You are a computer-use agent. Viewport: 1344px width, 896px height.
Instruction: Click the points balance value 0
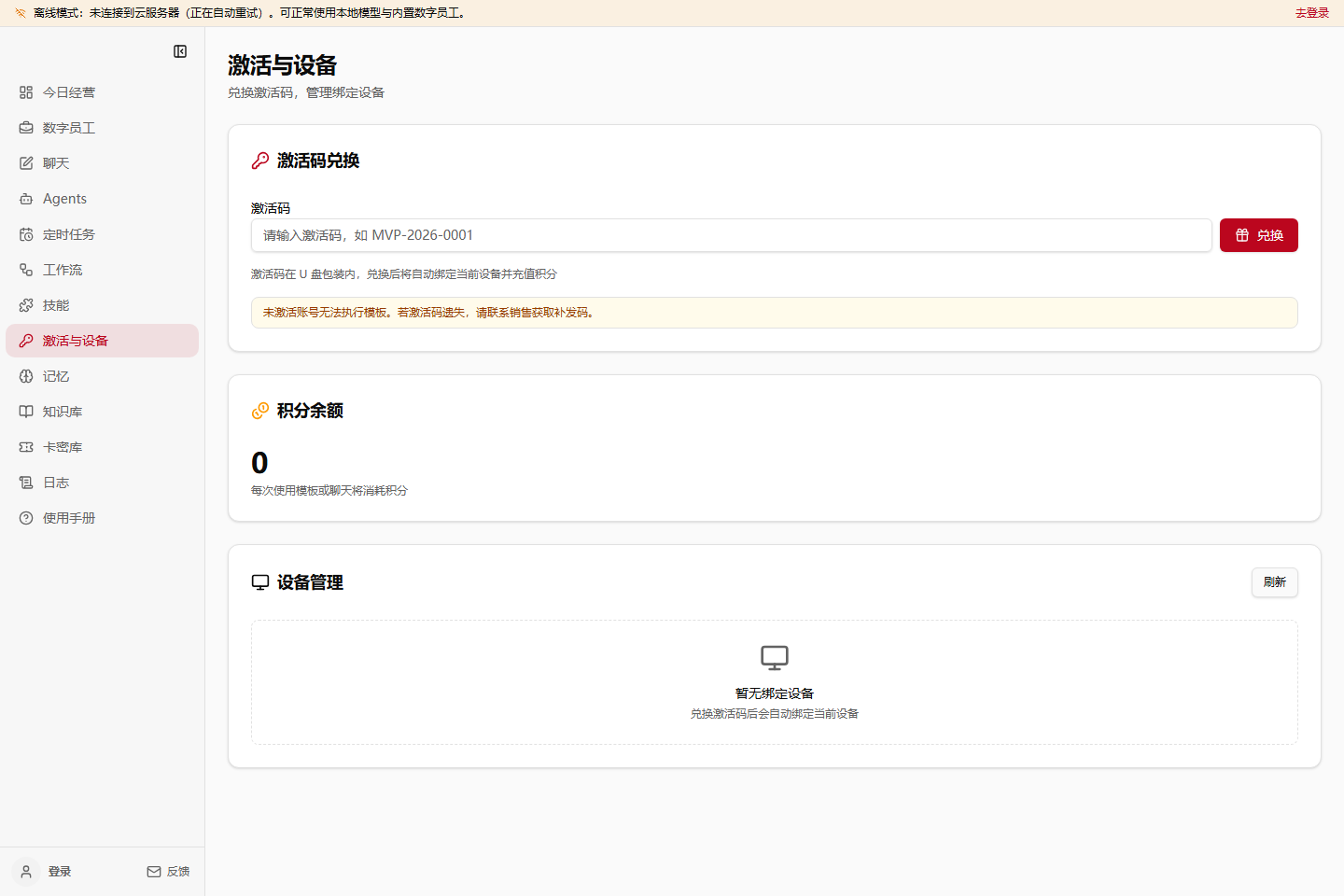[259, 463]
